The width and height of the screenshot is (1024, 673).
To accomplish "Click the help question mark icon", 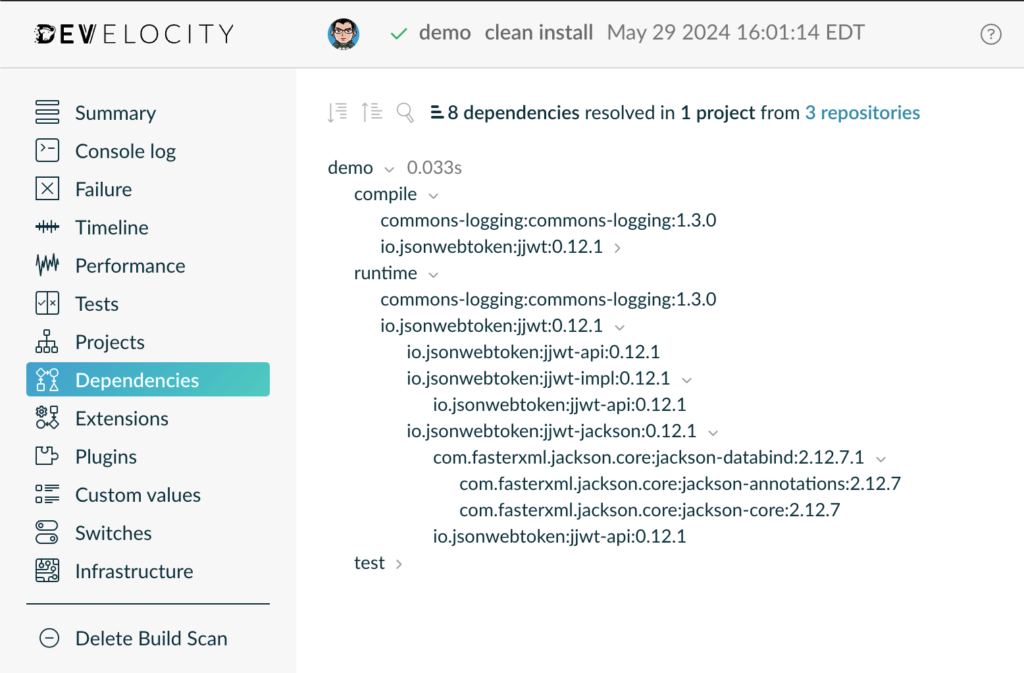I will point(990,34).
